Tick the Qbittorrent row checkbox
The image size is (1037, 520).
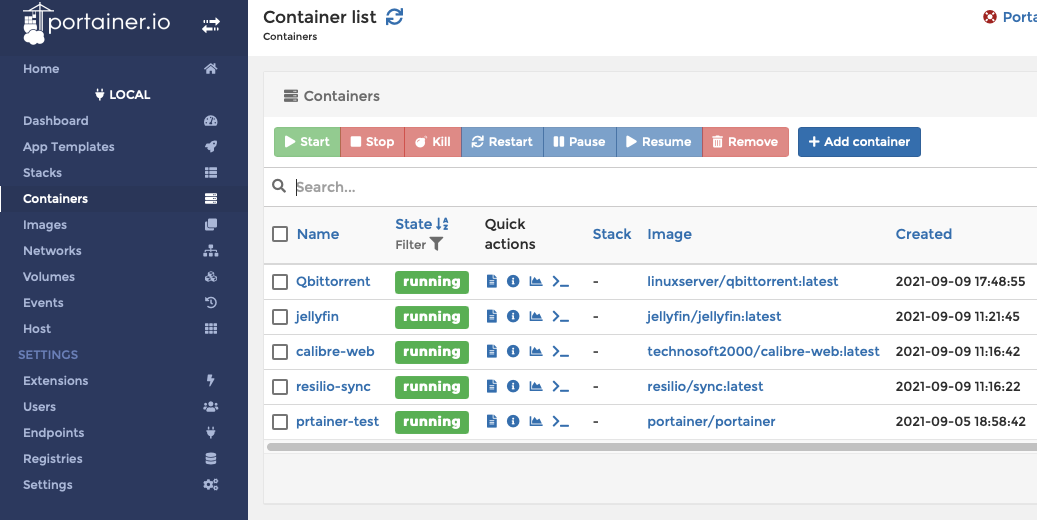(x=280, y=282)
